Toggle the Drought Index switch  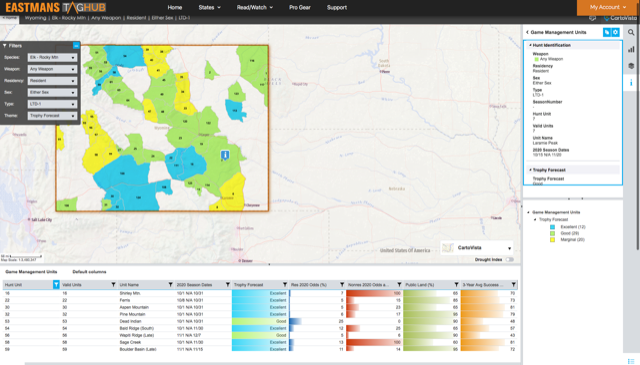(510, 260)
